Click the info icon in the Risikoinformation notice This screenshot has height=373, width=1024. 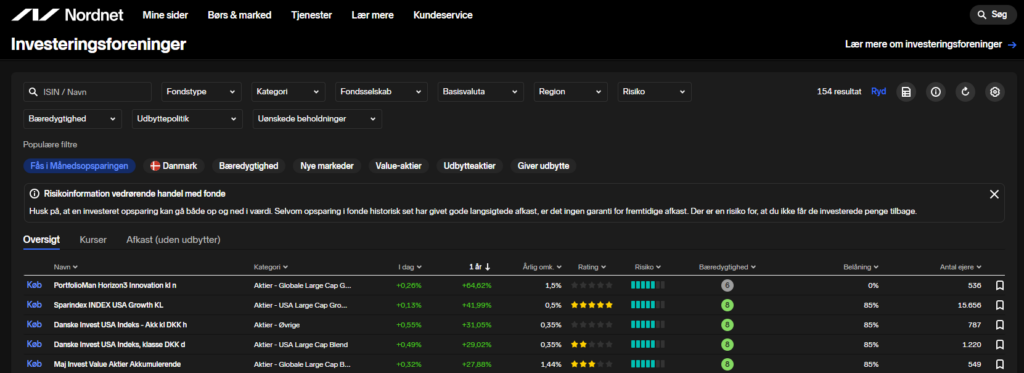35,194
